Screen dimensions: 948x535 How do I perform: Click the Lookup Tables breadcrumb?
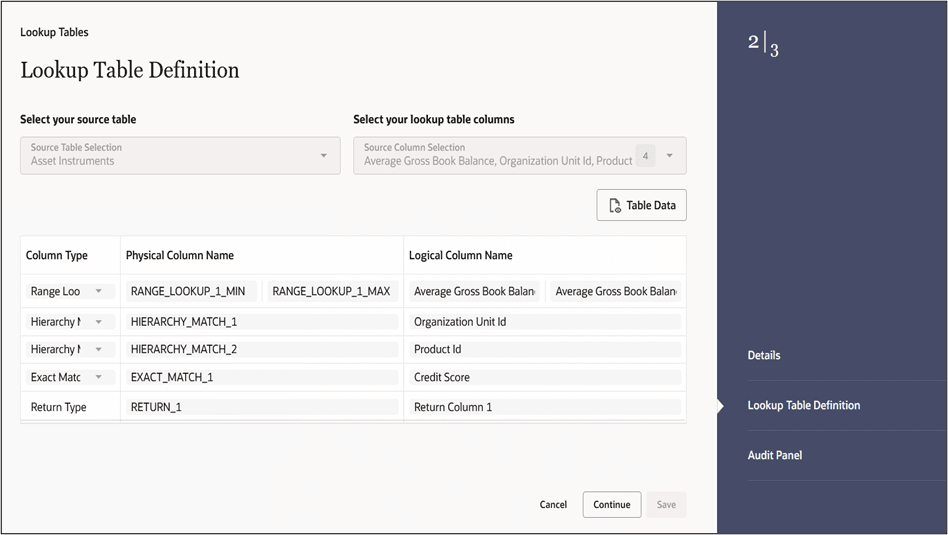54,32
